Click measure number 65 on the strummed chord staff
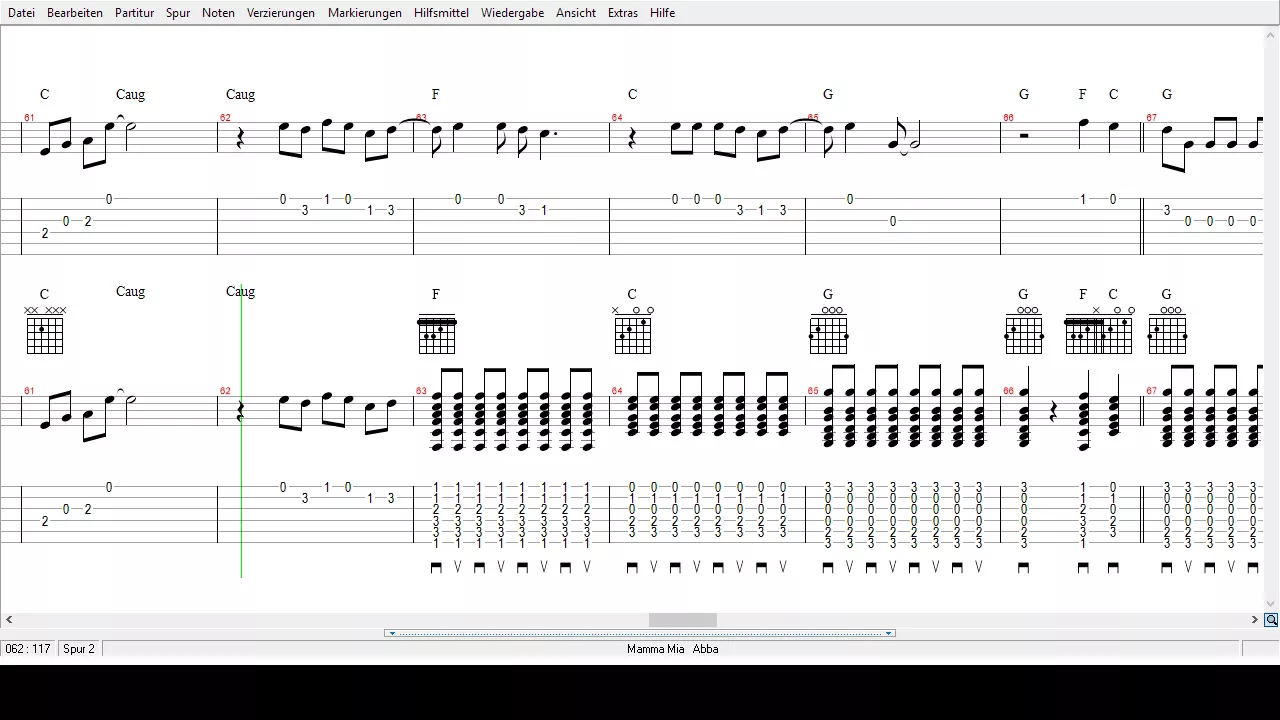 tap(813, 391)
